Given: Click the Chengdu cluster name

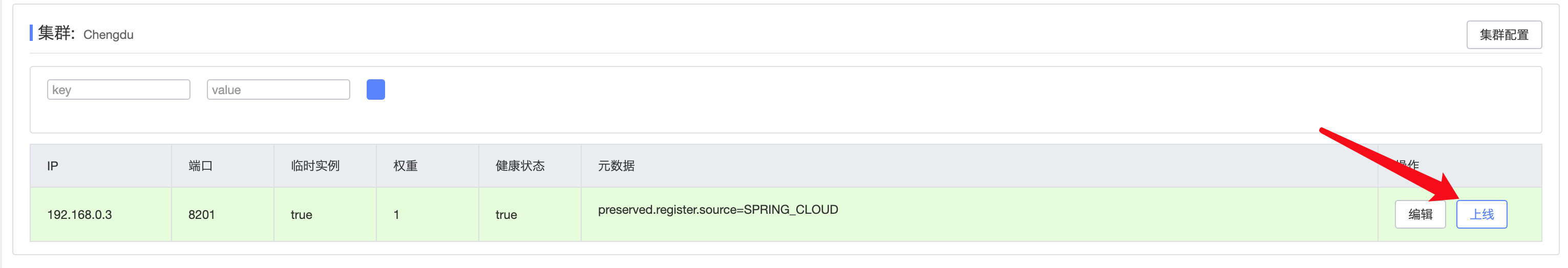Looking at the screenshot, I should (109, 35).
